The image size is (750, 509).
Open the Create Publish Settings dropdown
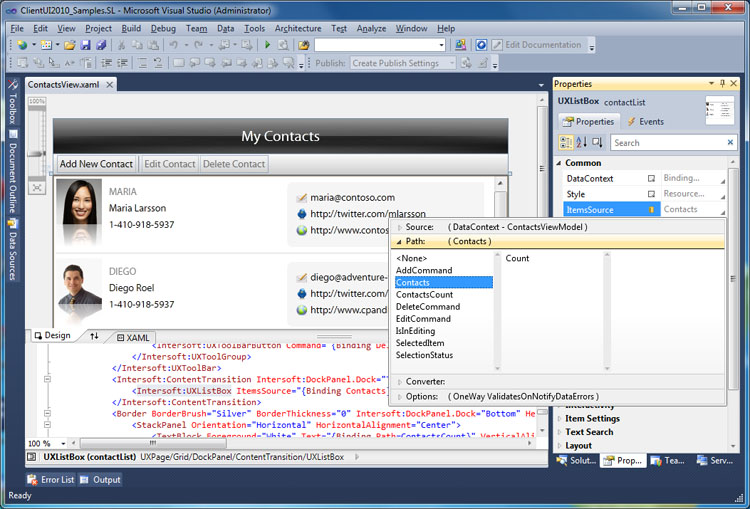450,63
